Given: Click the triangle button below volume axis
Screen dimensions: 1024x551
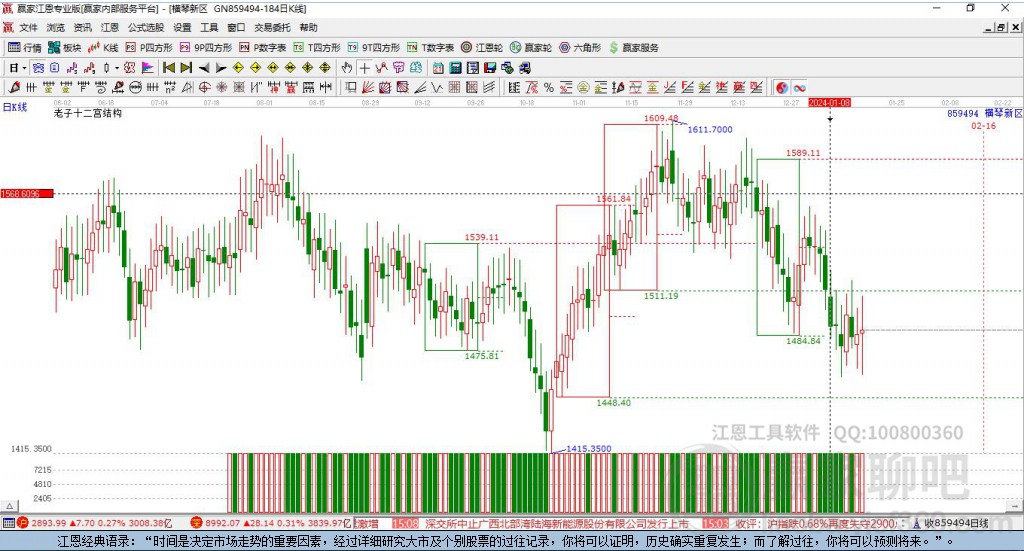Looking at the screenshot, I should coord(9,506).
